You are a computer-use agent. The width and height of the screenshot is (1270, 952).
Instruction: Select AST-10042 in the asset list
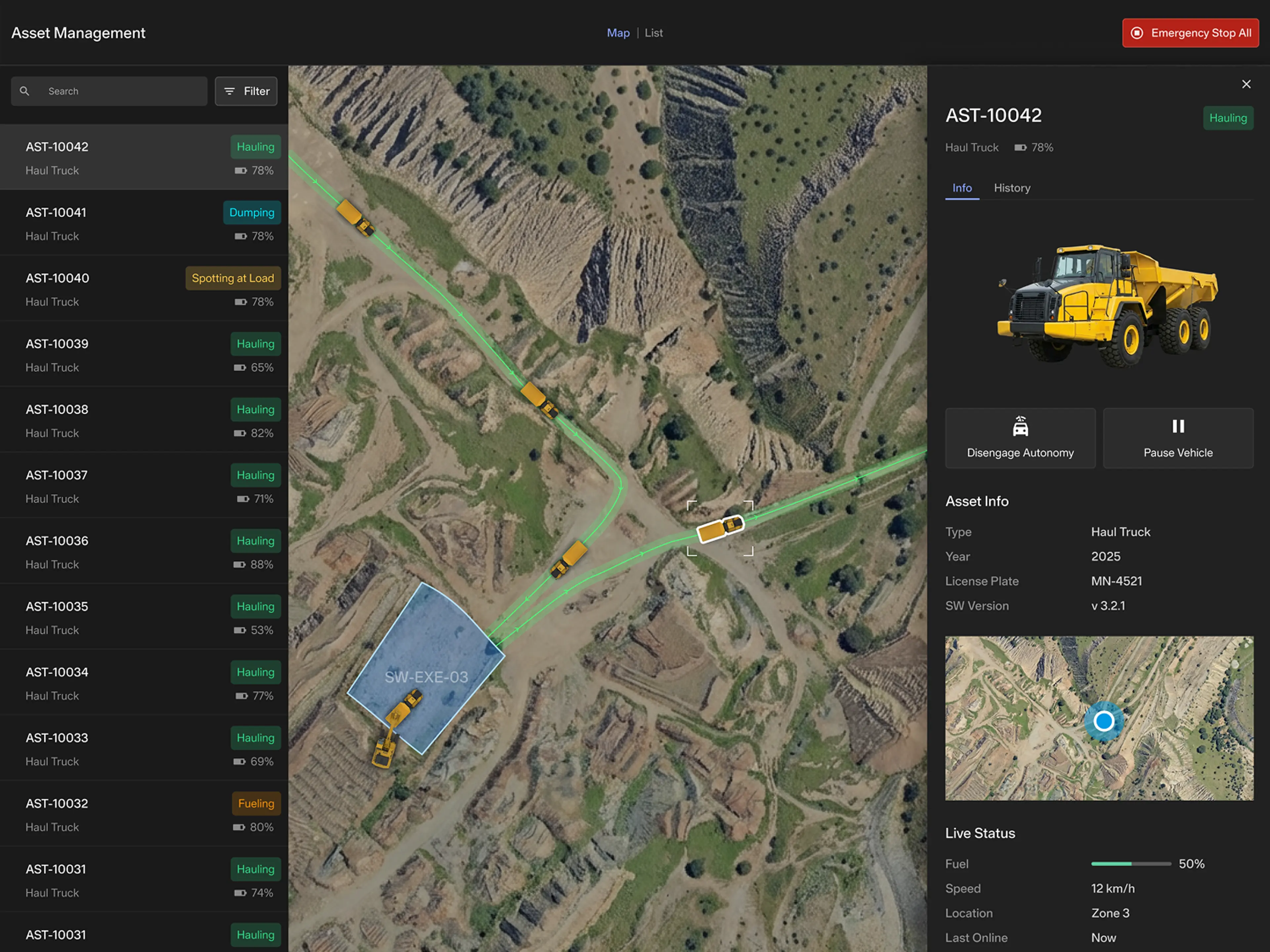(144, 157)
